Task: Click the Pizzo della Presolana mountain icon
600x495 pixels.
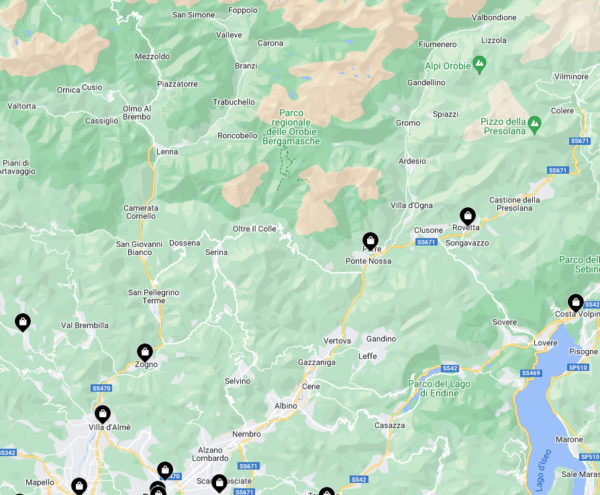Action: (535, 125)
